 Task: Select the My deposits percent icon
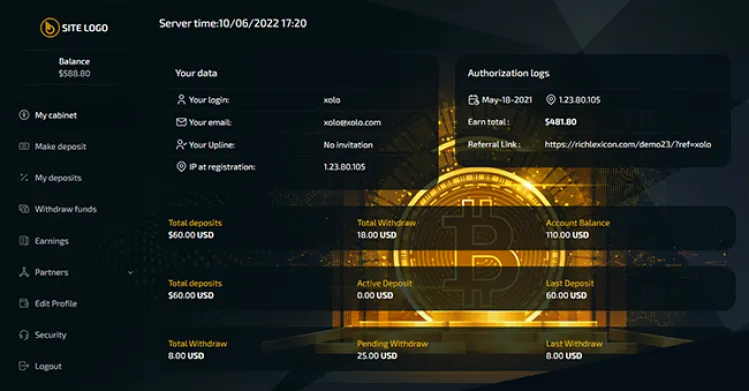point(24,178)
